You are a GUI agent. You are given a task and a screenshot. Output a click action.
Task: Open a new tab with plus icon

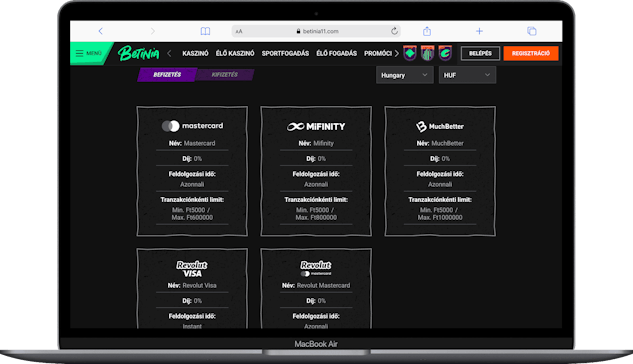pos(479,31)
